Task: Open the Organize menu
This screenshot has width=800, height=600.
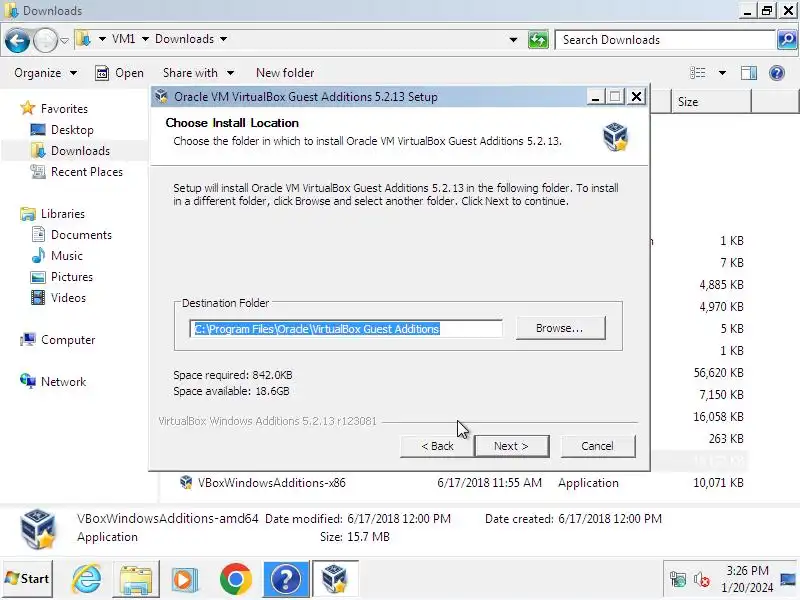Action: click(x=45, y=73)
